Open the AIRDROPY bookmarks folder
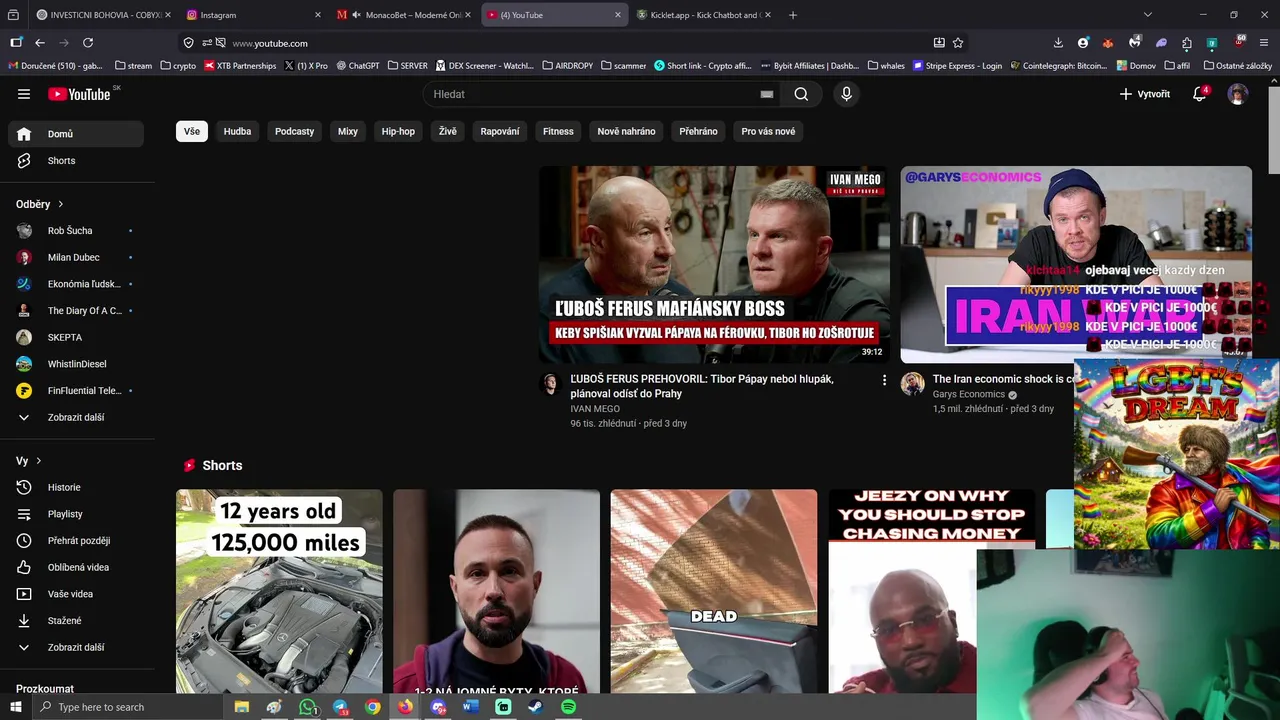Screen dimensions: 1280x720 pos(567,66)
